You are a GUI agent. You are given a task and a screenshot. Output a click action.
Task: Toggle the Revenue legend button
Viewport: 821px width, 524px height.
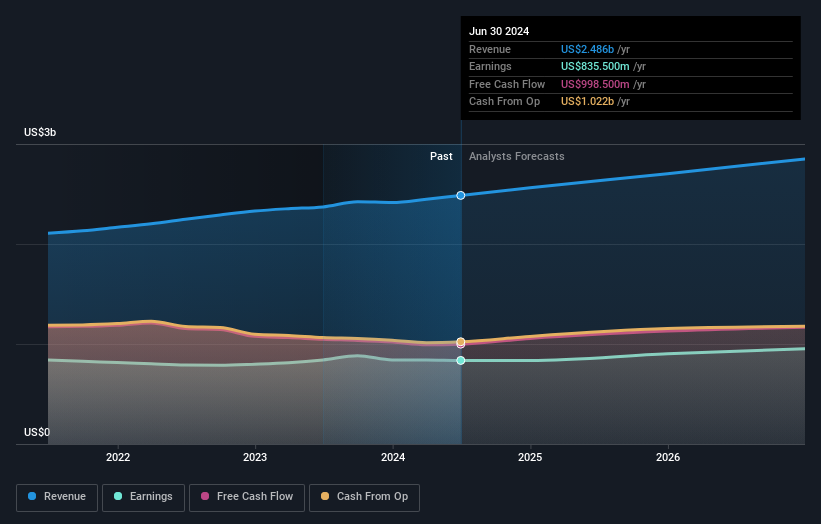[x=57, y=497]
